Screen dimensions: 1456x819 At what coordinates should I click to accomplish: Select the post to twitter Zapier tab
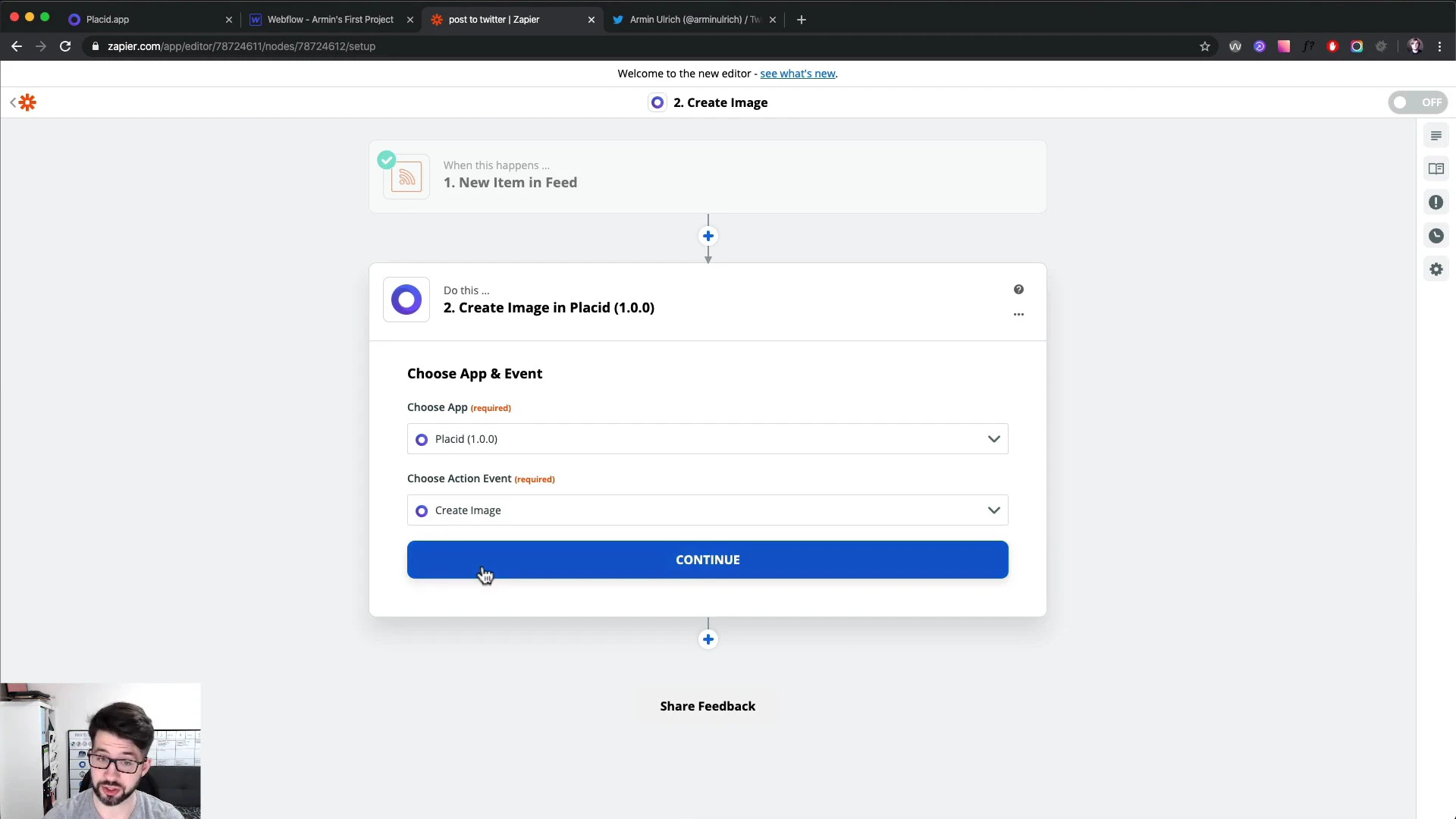pyautogui.click(x=513, y=20)
